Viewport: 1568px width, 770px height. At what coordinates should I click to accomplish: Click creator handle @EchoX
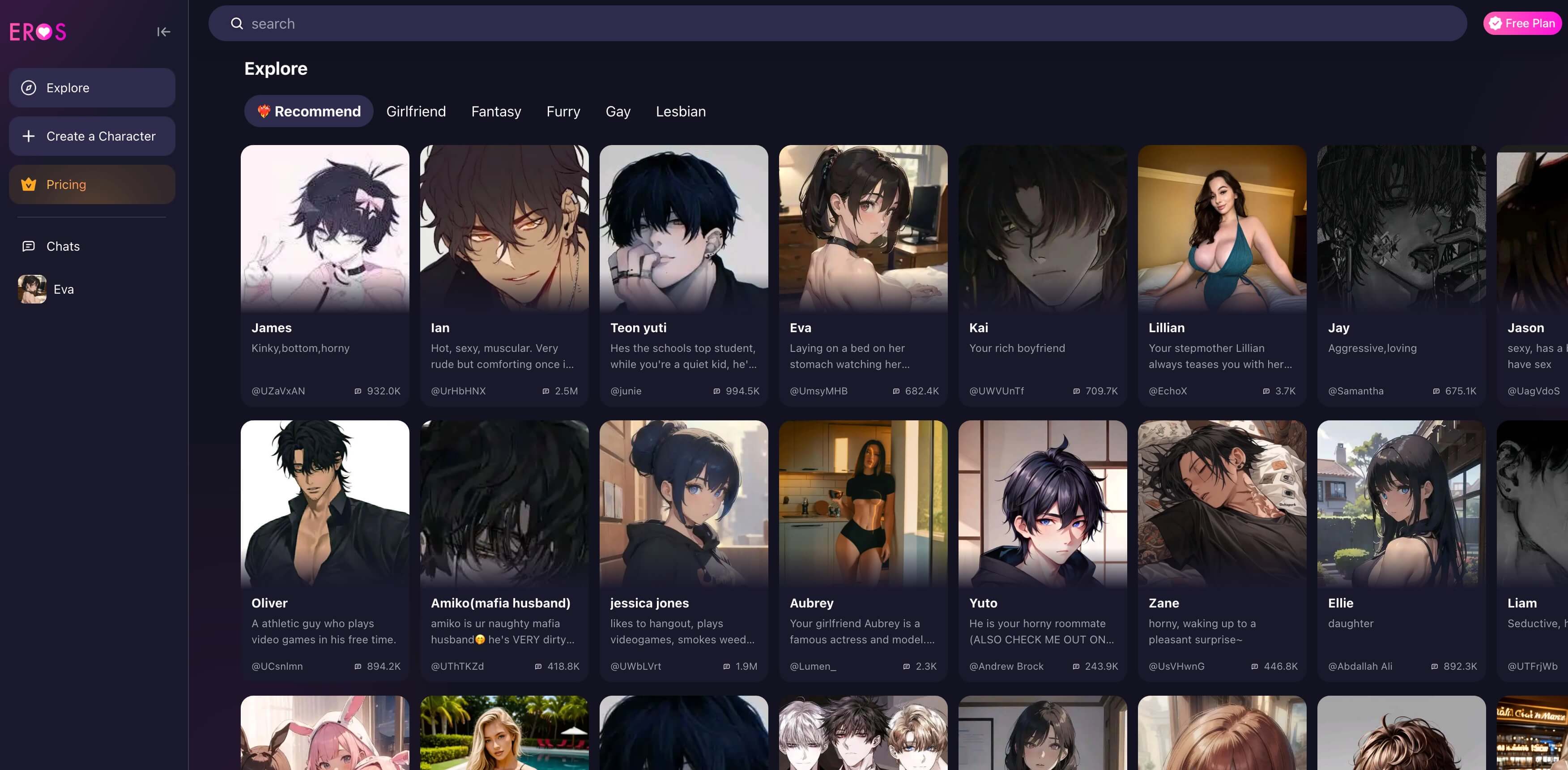click(1167, 391)
